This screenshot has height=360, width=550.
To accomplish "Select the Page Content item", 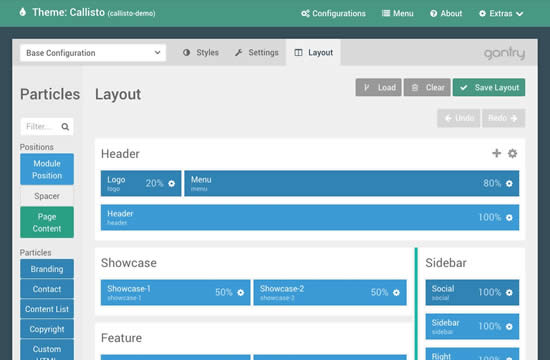I will pyautogui.click(x=47, y=222).
